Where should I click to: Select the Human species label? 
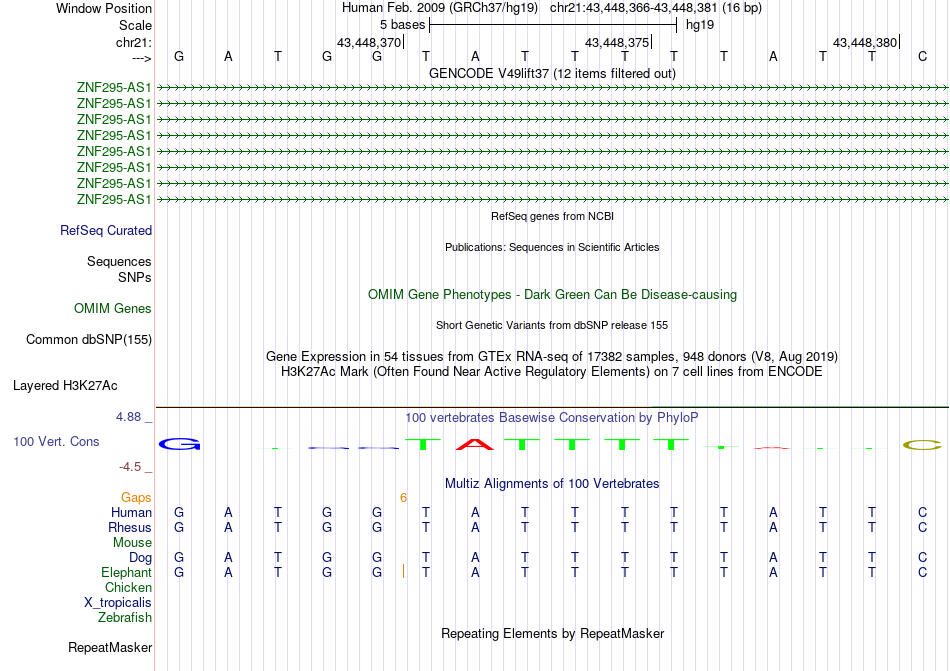131,513
